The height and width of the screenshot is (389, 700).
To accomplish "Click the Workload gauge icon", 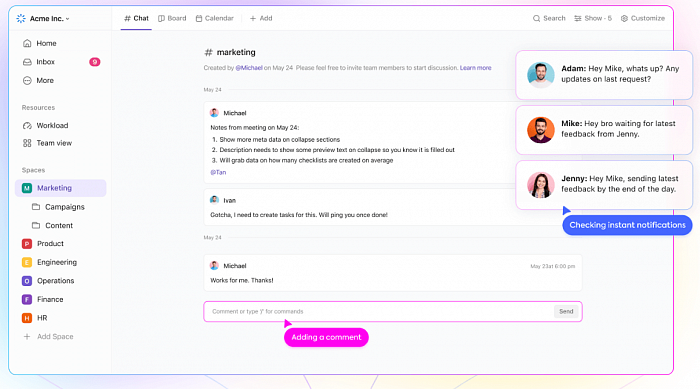I will 27,125.
